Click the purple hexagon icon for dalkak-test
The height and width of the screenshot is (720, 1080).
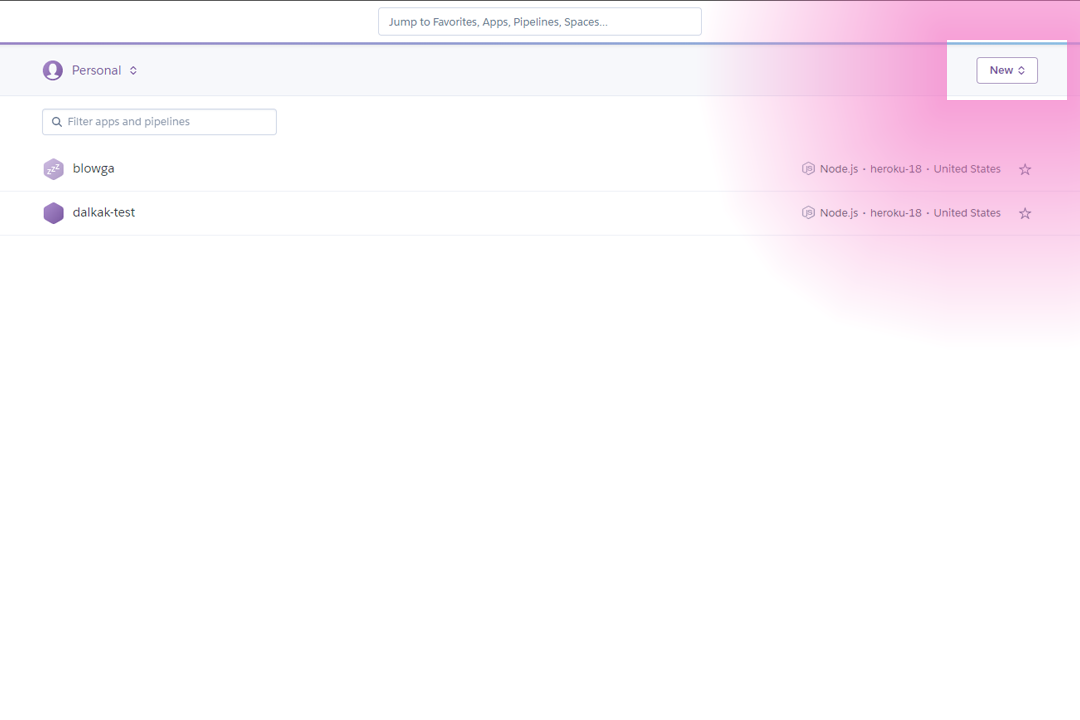[x=53, y=213]
